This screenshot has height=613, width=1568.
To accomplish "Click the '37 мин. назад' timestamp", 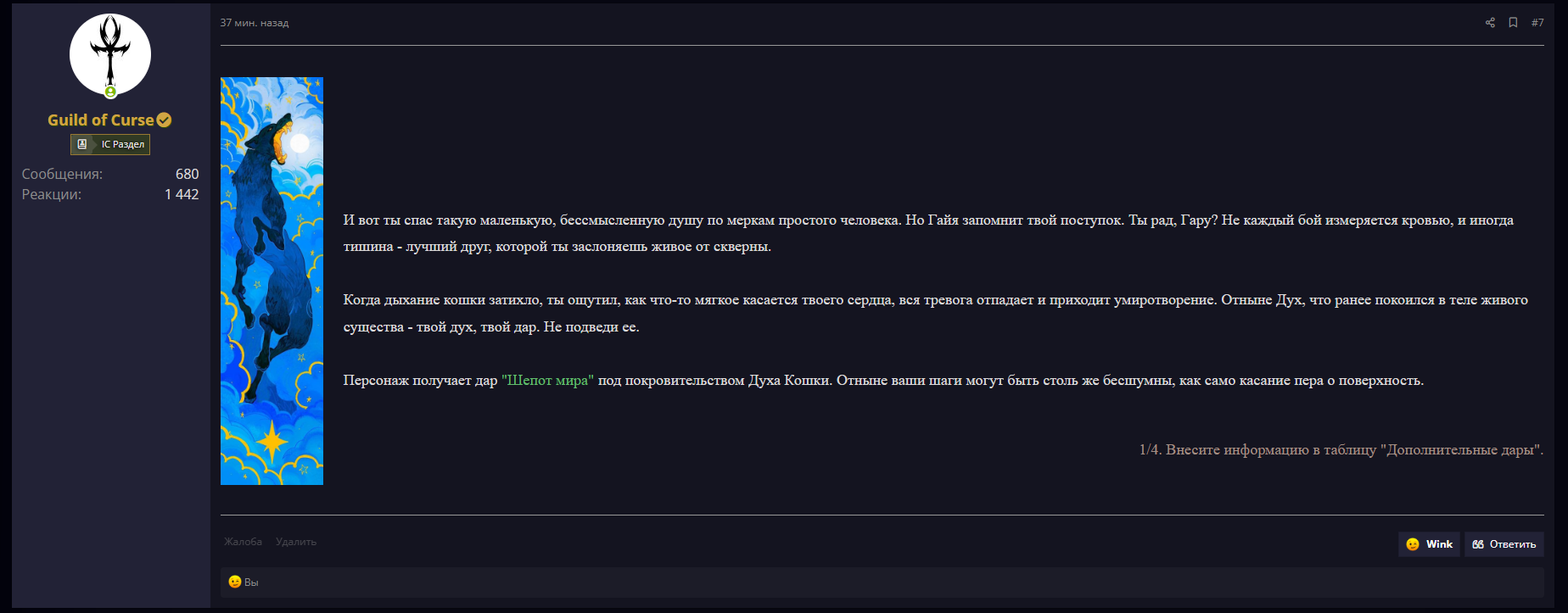I will pyautogui.click(x=255, y=23).
